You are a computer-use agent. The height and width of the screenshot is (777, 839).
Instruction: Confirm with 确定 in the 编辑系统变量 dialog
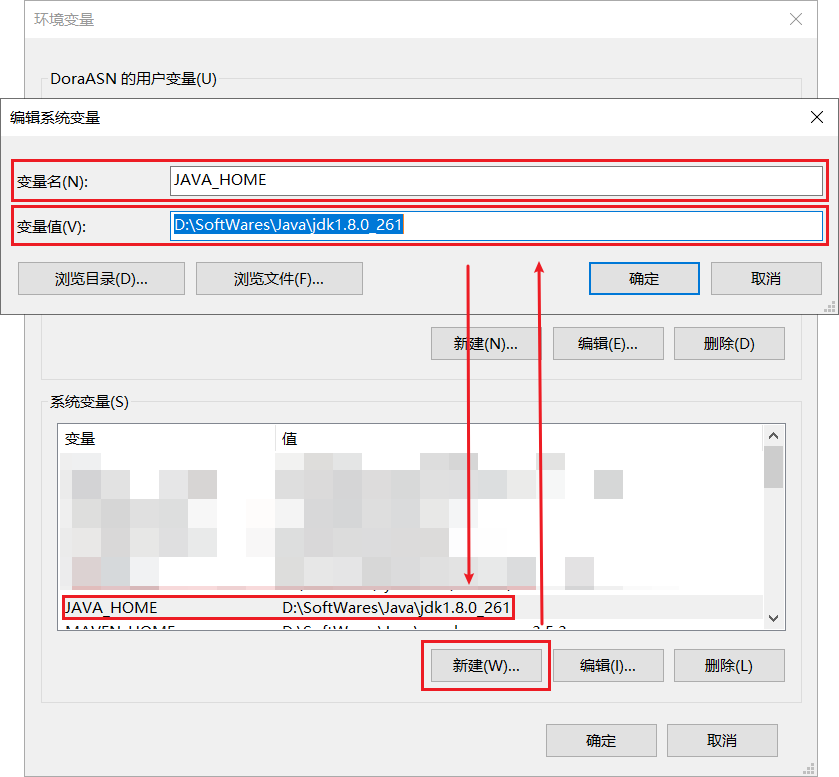click(644, 278)
